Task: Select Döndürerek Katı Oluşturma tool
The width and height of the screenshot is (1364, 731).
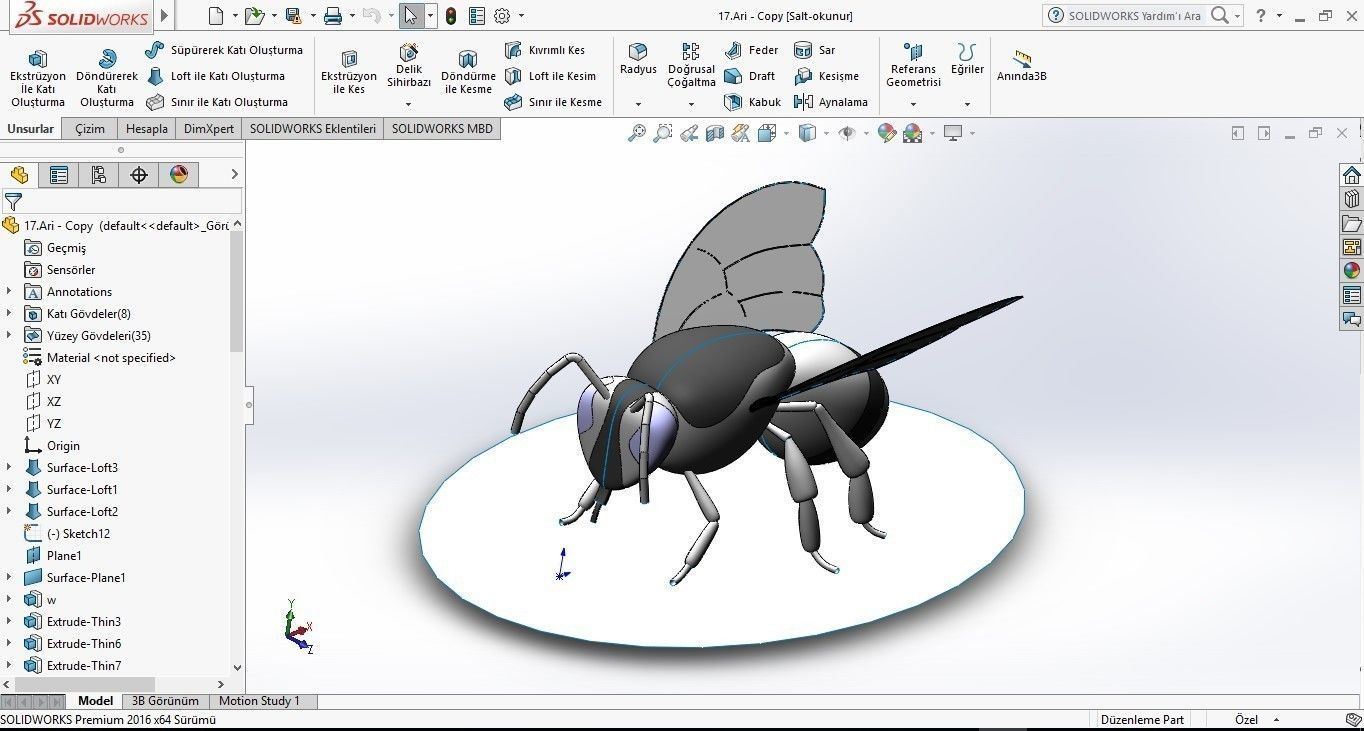Action: (107, 78)
